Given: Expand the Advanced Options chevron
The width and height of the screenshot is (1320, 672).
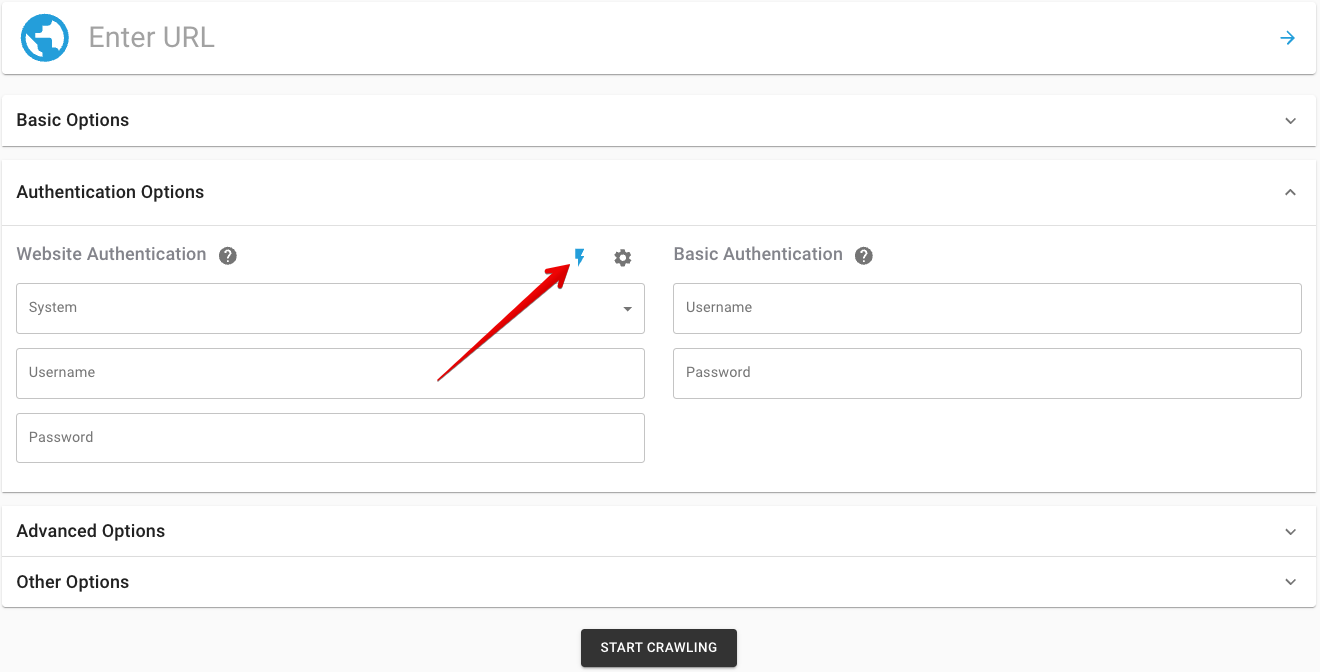Looking at the screenshot, I should 1290,532.
